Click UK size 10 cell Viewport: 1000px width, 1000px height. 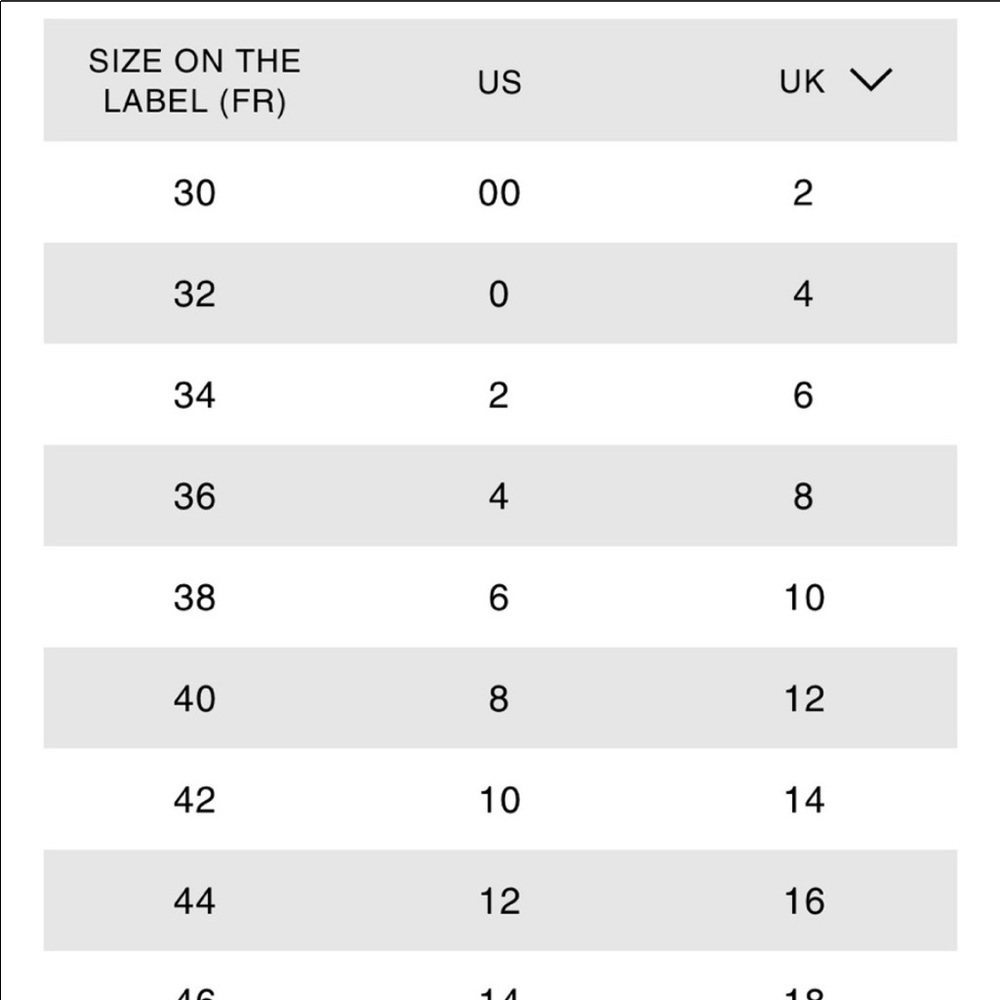coord(804,598)
